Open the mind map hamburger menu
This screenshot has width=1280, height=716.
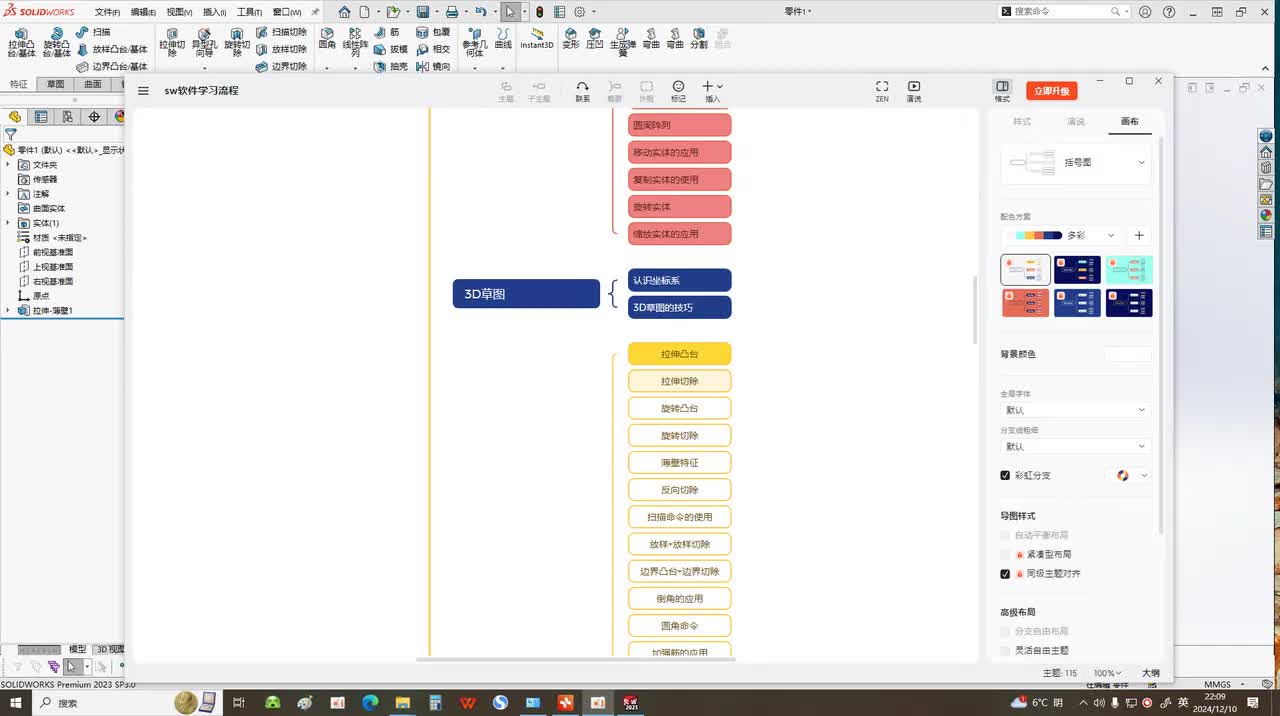[143, 90]
